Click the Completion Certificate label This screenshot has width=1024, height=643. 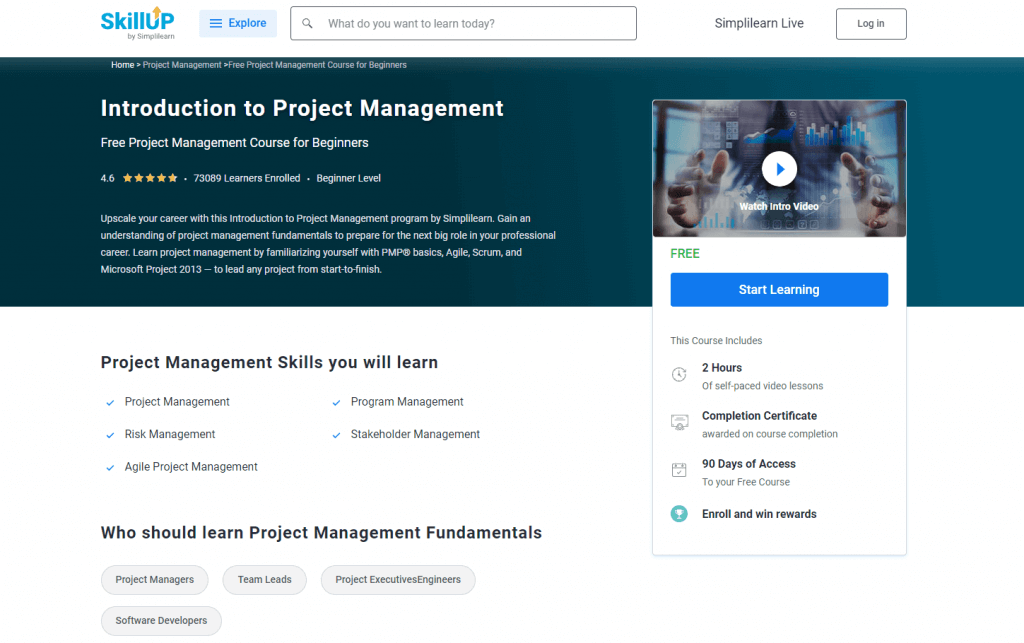point(759,416)
